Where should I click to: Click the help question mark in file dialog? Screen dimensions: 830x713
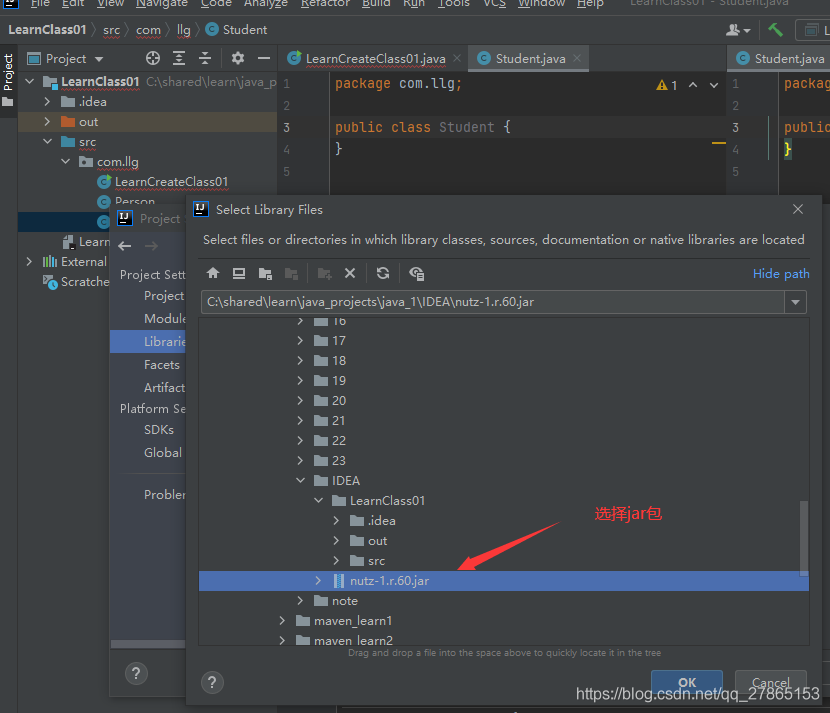212,682
